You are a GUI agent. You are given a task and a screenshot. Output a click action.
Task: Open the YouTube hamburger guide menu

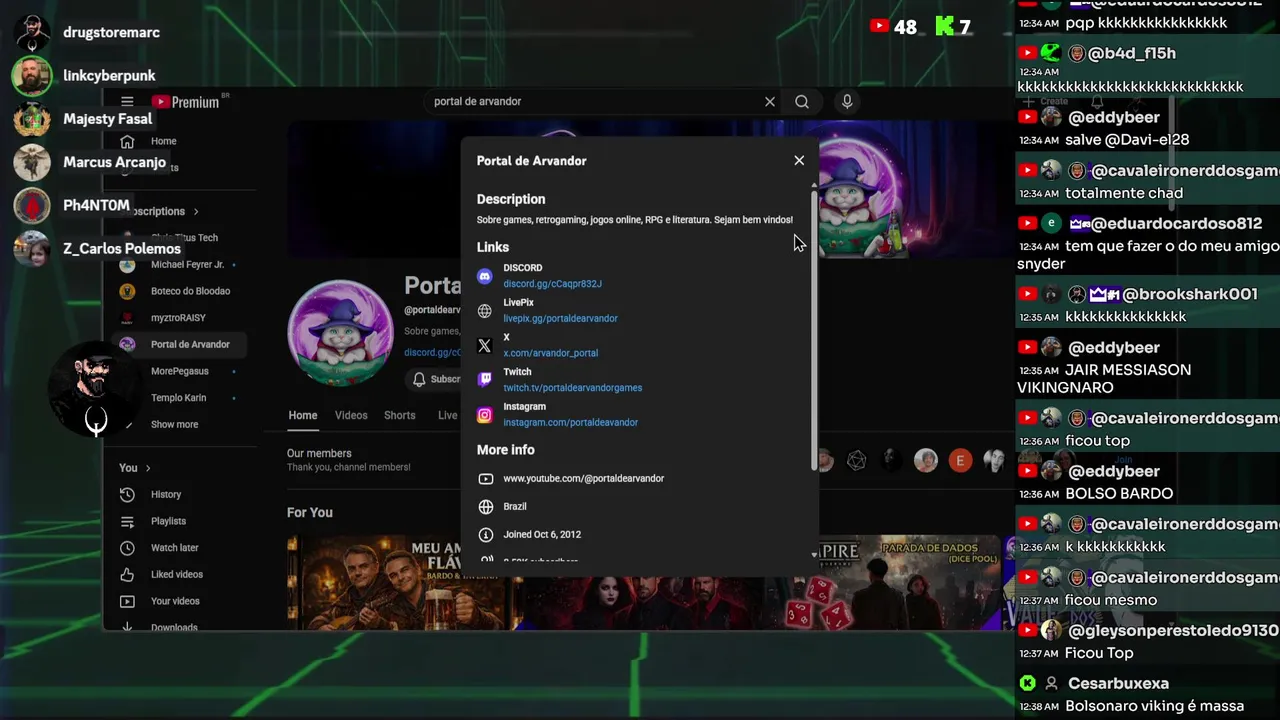click(x=127, y=102)
